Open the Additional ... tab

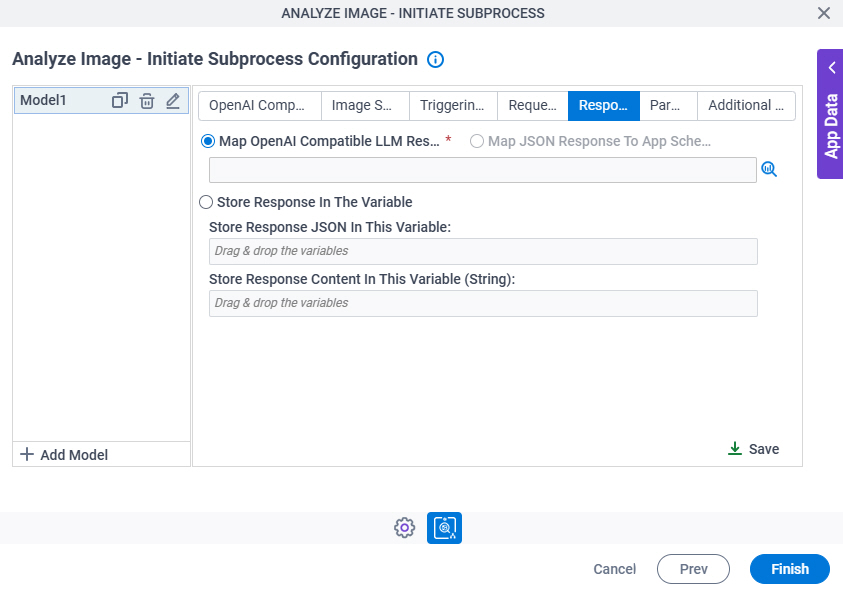tap(746, 105)
